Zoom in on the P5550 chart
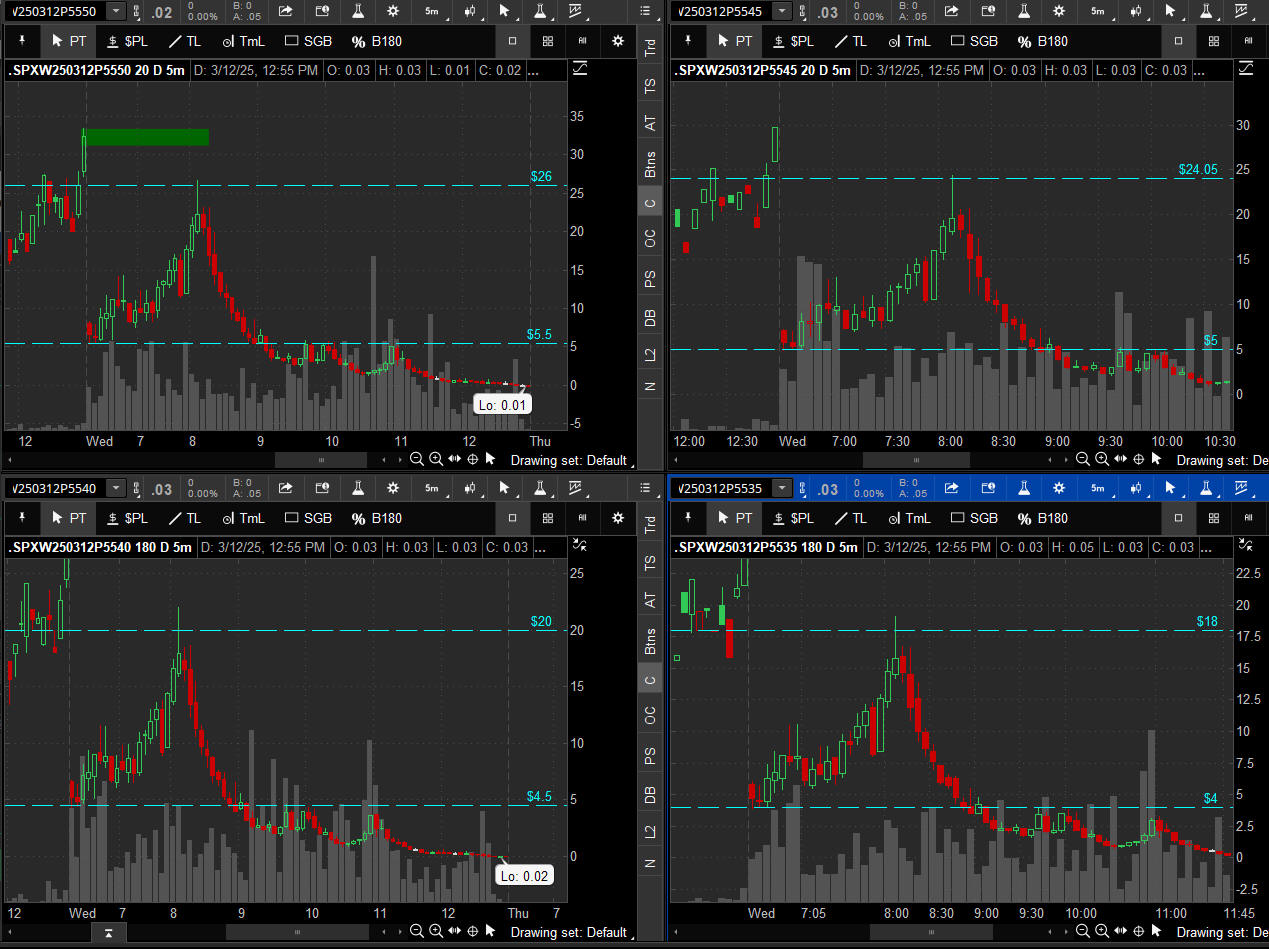1269x949 pixels. pyautogui.click(x=436, y=459)
